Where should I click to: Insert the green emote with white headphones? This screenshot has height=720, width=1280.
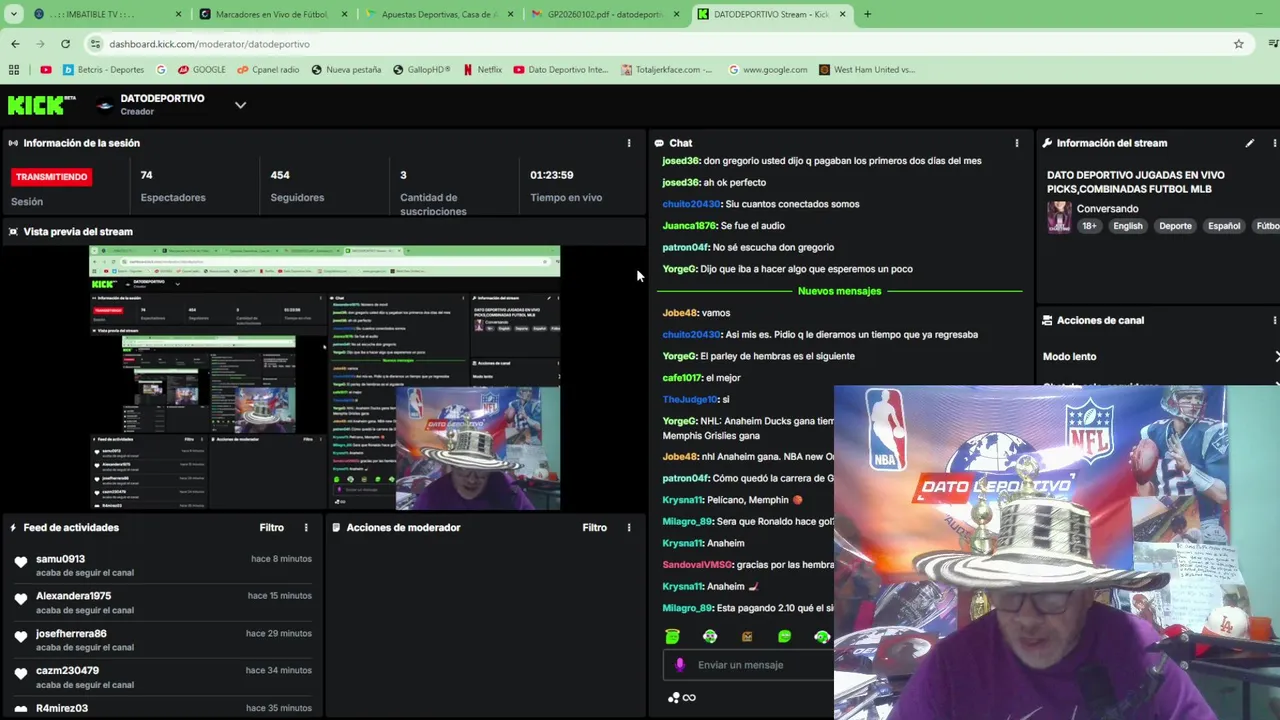[x=710, y=636]
